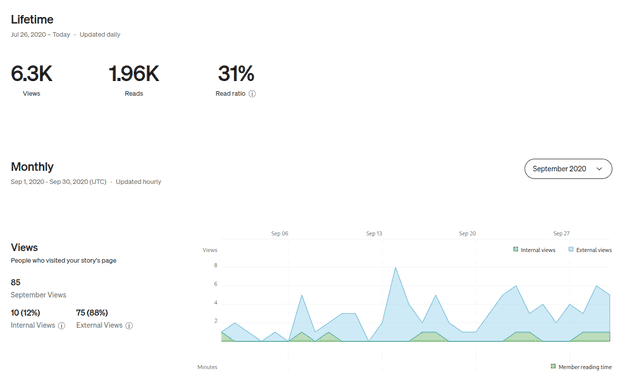Click the Internal views legend label
The image size is (630, 377).
(x=538, y=250)
